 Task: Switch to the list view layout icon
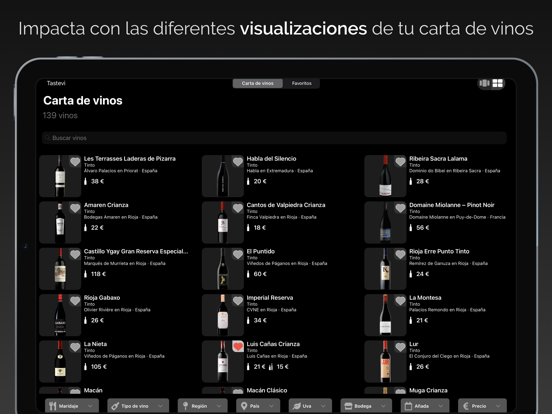coord(484,83)
